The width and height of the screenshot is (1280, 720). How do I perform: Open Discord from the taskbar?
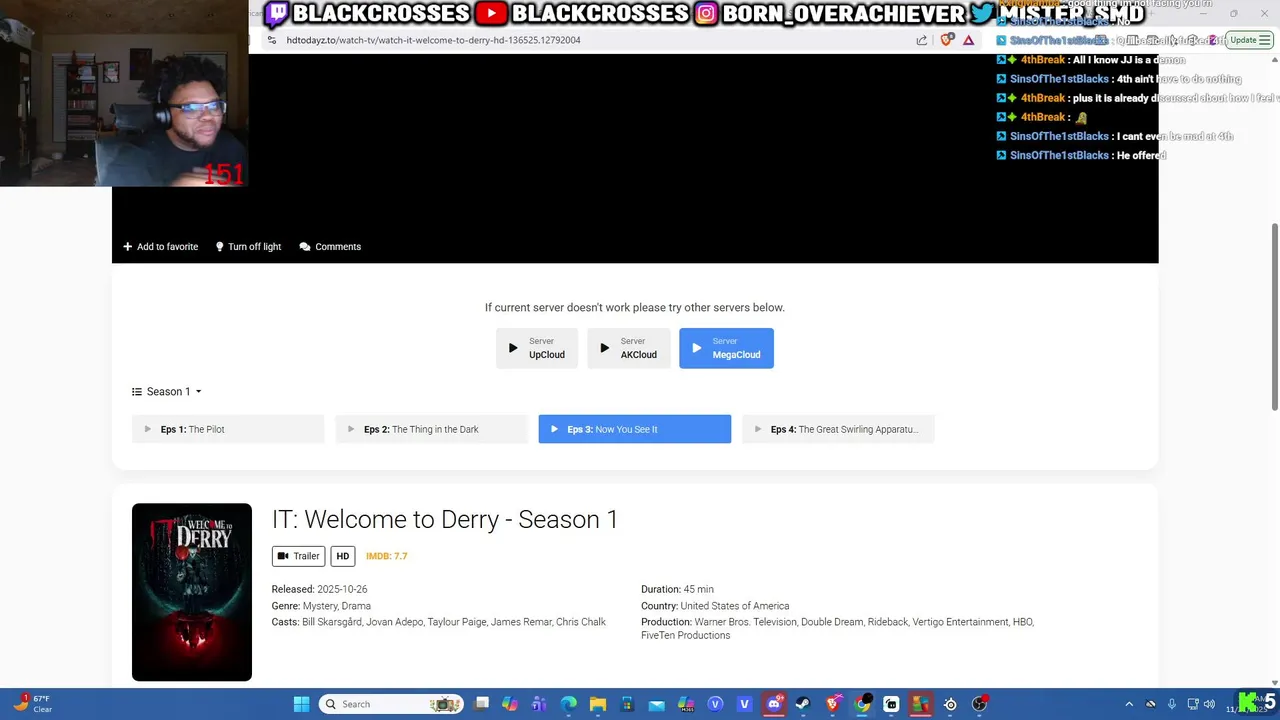pyautogui.click(x=773, y=704)
